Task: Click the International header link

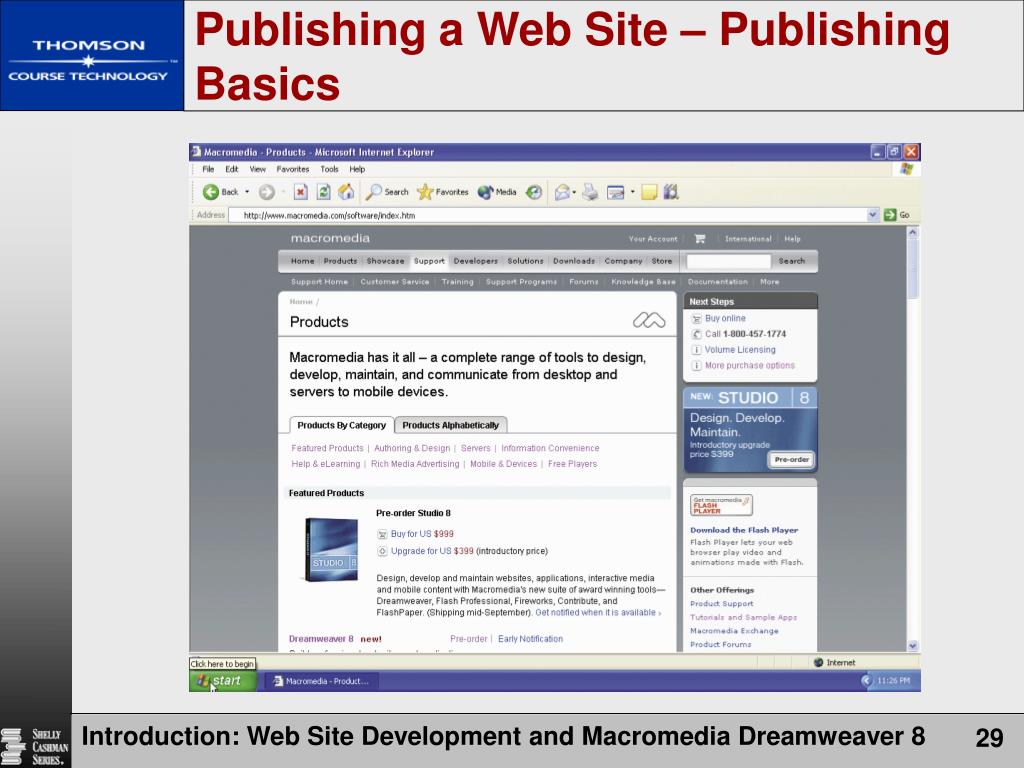Action: tap(748, 239)
